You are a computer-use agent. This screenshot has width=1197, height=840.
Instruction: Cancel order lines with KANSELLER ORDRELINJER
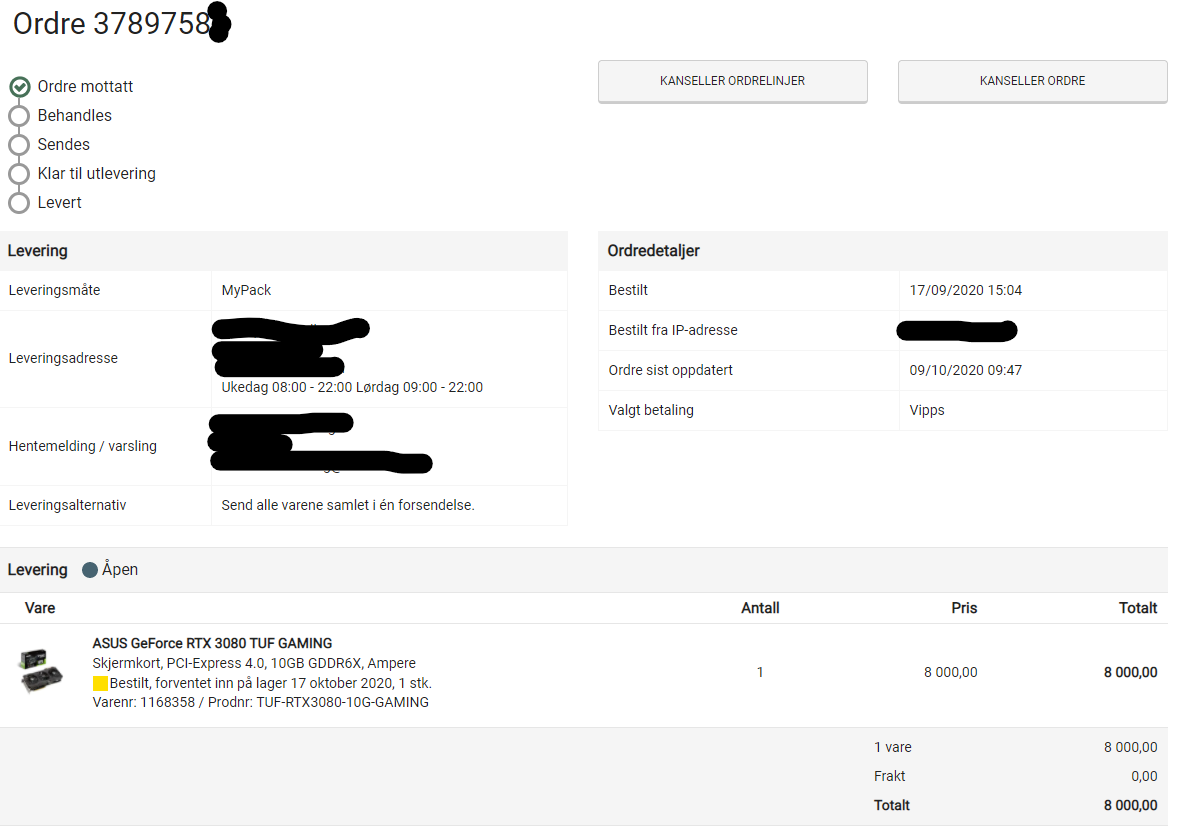coord(732,81)
